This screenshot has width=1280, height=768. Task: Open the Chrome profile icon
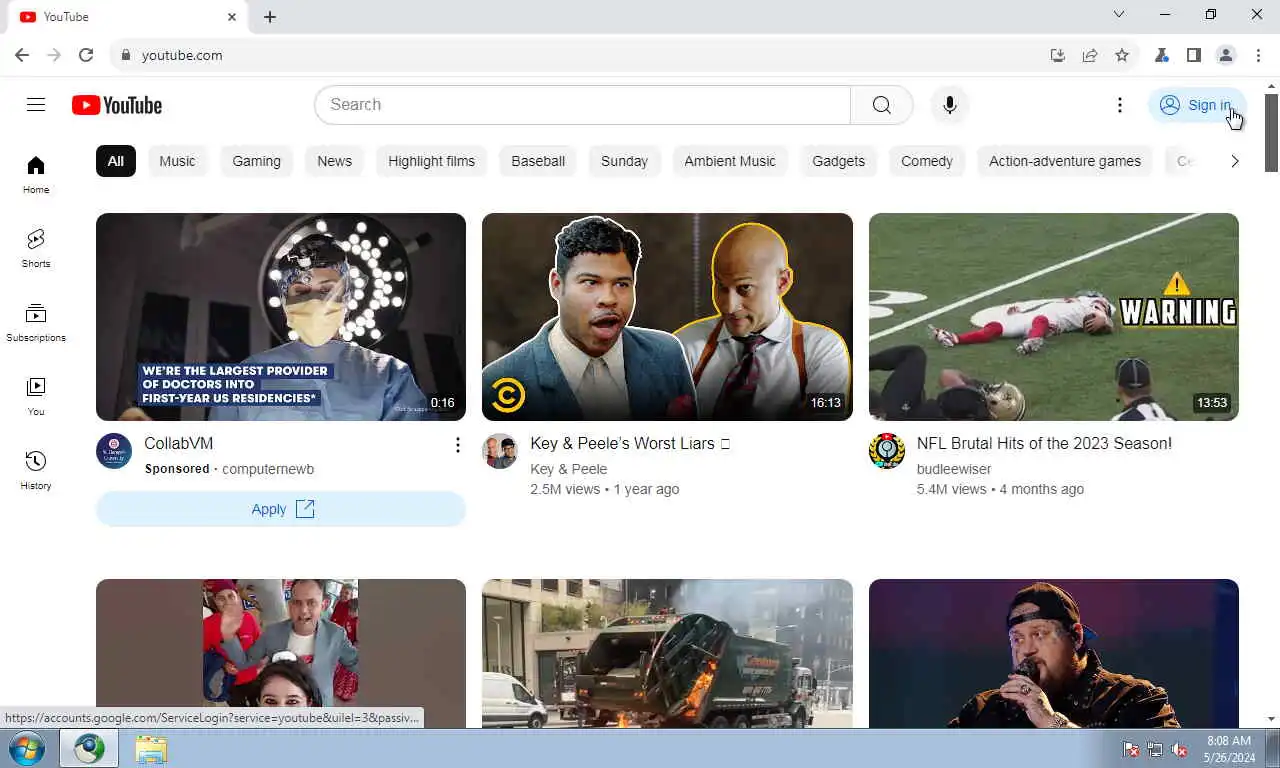pyautogui.click(x=1226, y=55)
